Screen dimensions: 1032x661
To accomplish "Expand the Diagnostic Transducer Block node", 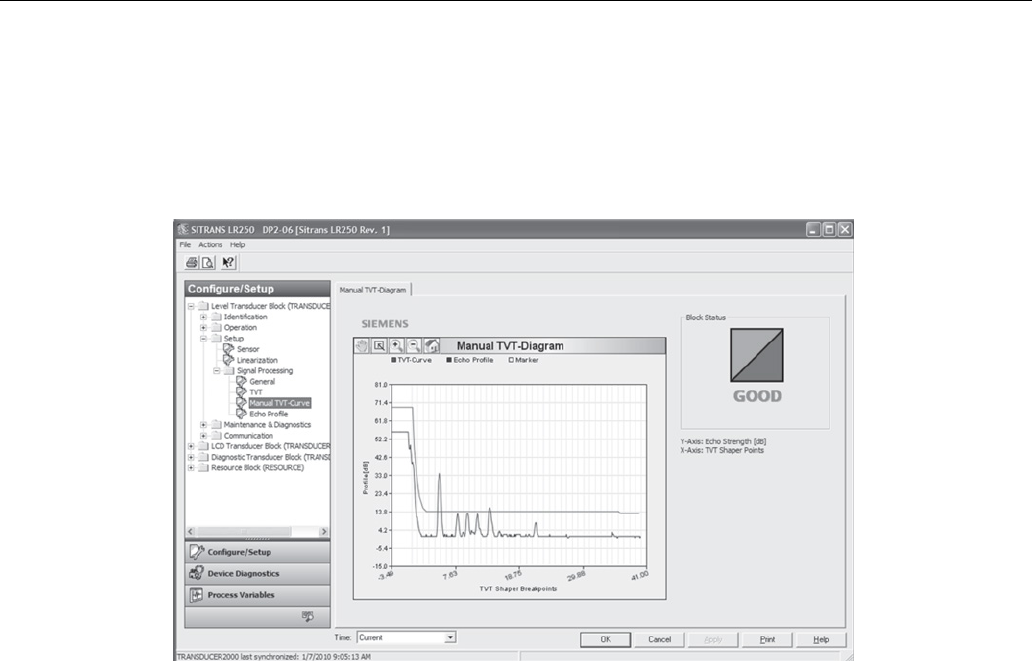I will point(191,457).
